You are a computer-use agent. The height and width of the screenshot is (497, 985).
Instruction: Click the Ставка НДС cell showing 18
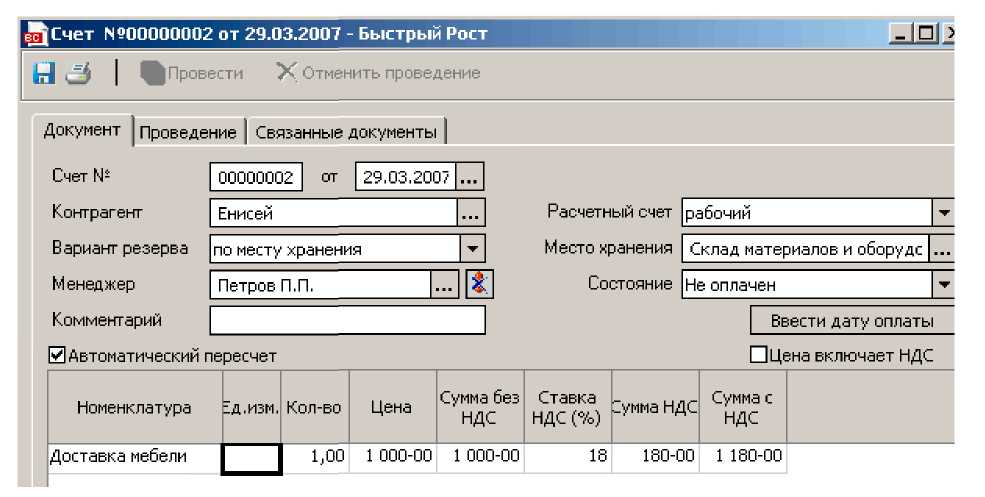tap(567, 457)
